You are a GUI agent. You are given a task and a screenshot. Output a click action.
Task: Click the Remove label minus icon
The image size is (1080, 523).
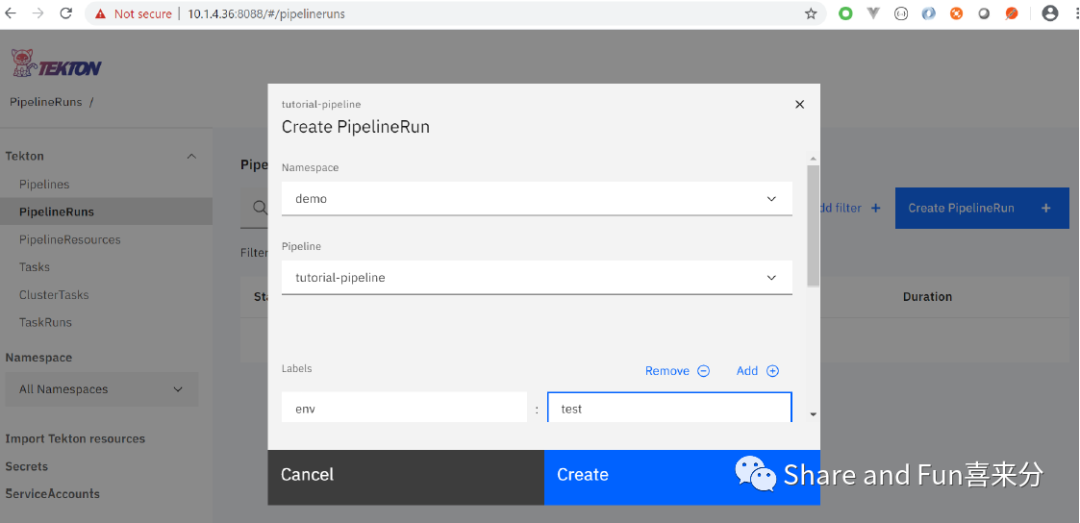(704, 371)
